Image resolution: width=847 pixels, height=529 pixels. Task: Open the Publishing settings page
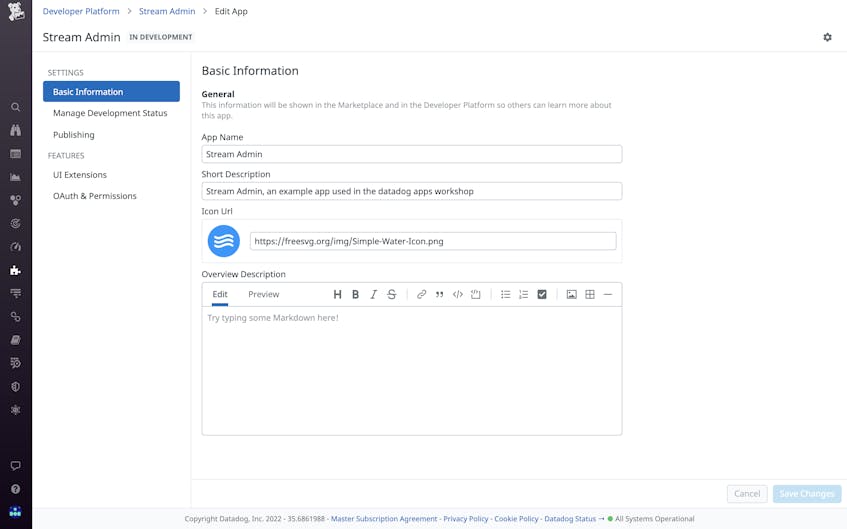73,135
